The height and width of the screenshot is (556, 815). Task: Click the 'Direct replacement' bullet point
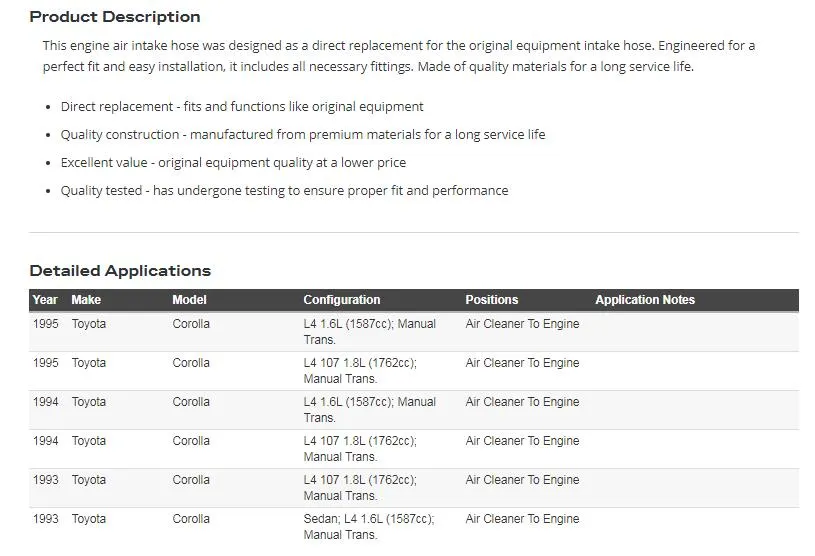[x=242, y=107]
